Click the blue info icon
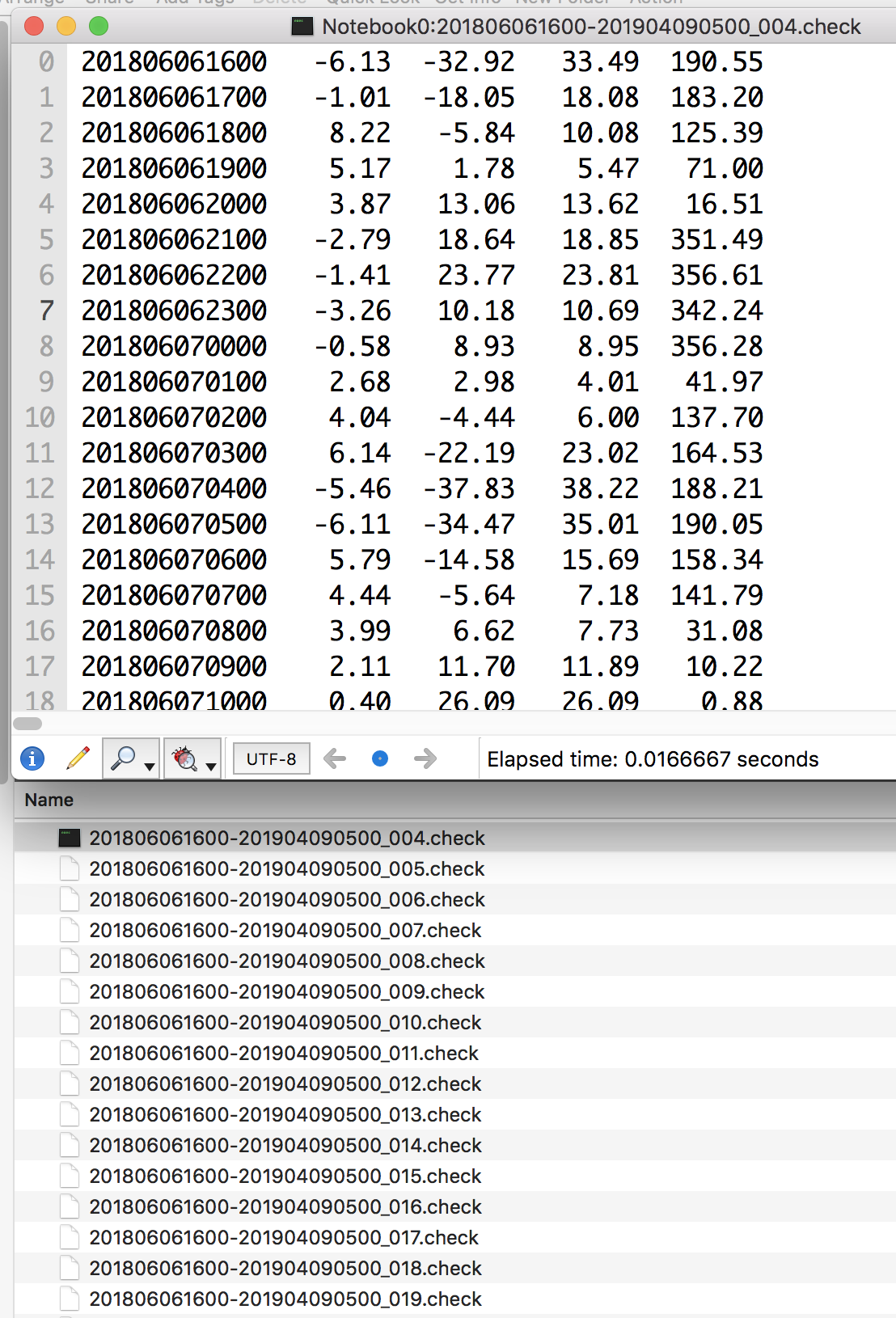896x1318 pixels. click(32, 758)
